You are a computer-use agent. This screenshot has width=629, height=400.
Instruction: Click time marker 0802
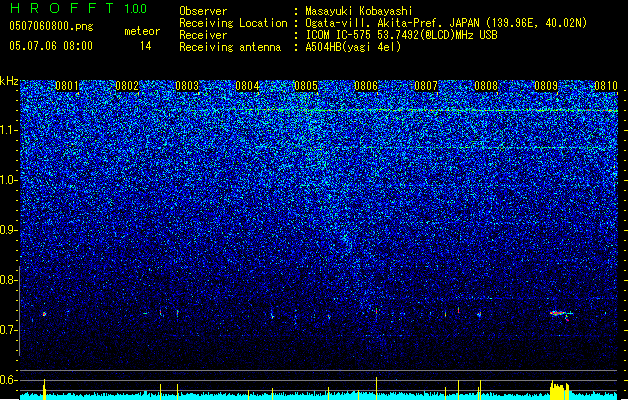click(x=127, y=86)
